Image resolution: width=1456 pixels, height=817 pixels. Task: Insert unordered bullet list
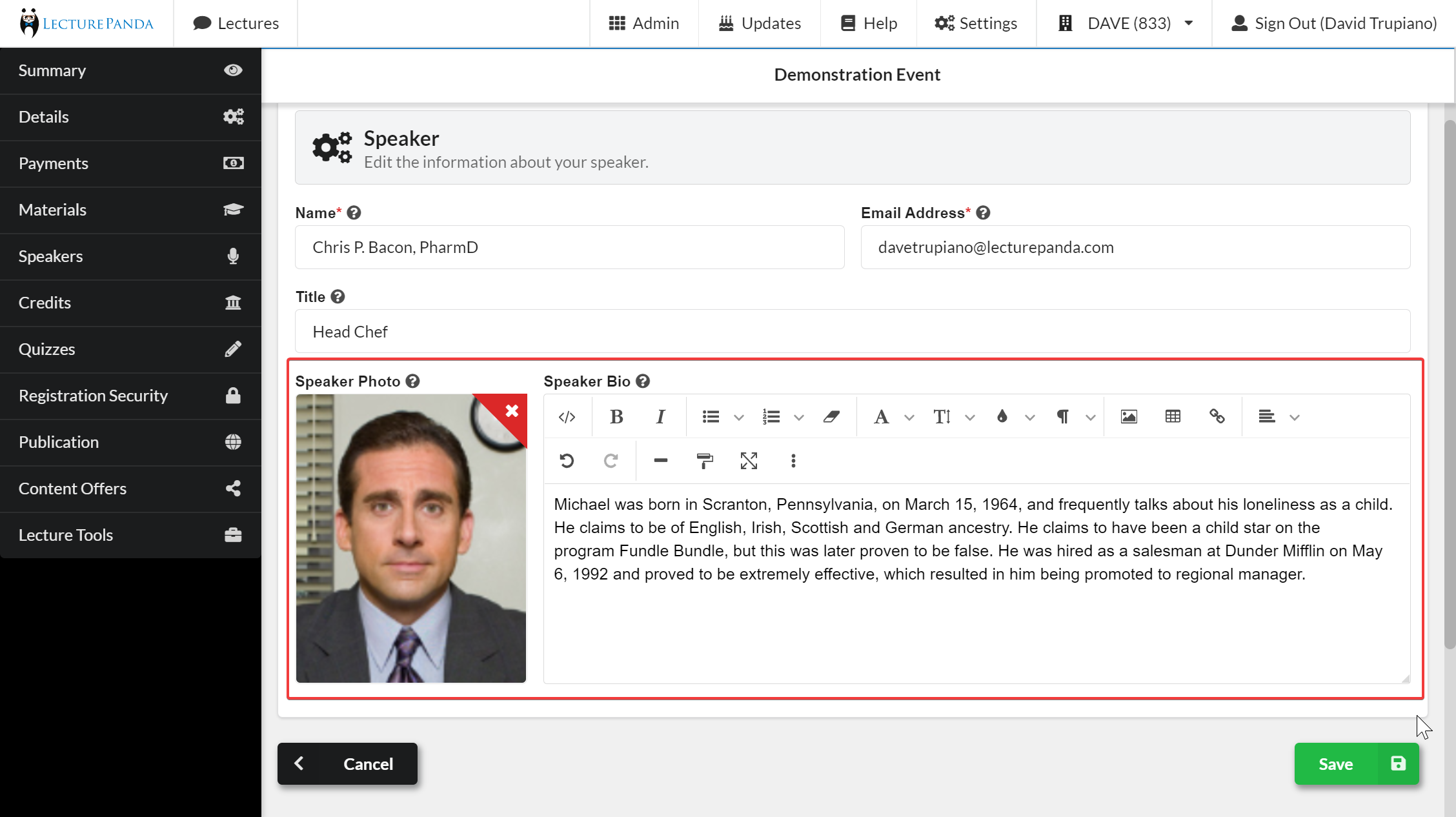[711, 417]
